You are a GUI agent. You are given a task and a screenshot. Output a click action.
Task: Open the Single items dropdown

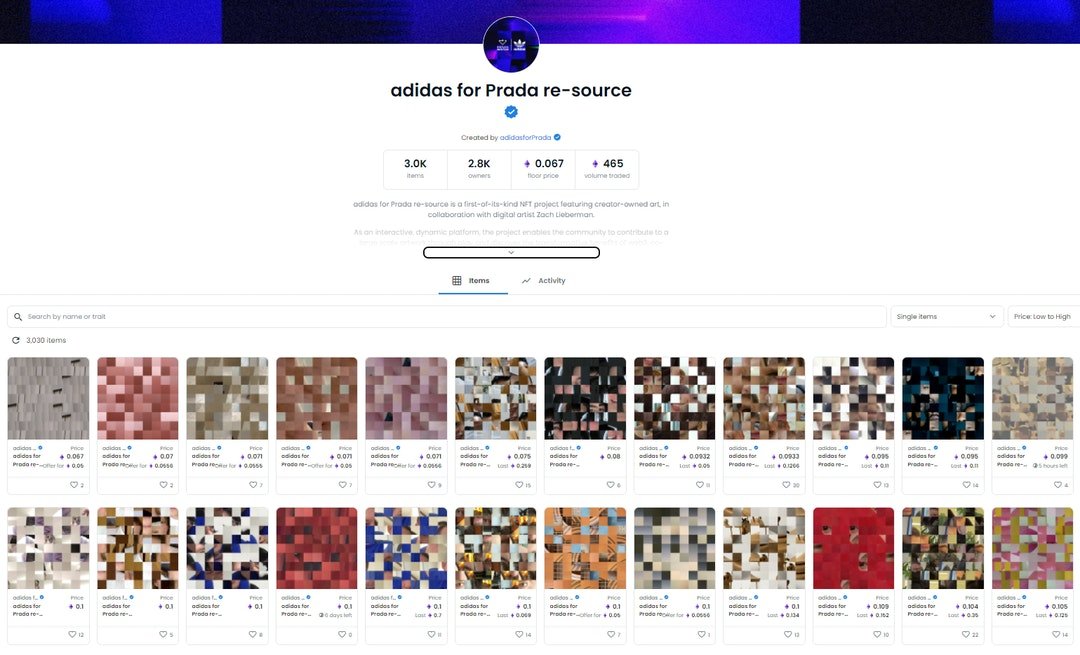(946, 317)
